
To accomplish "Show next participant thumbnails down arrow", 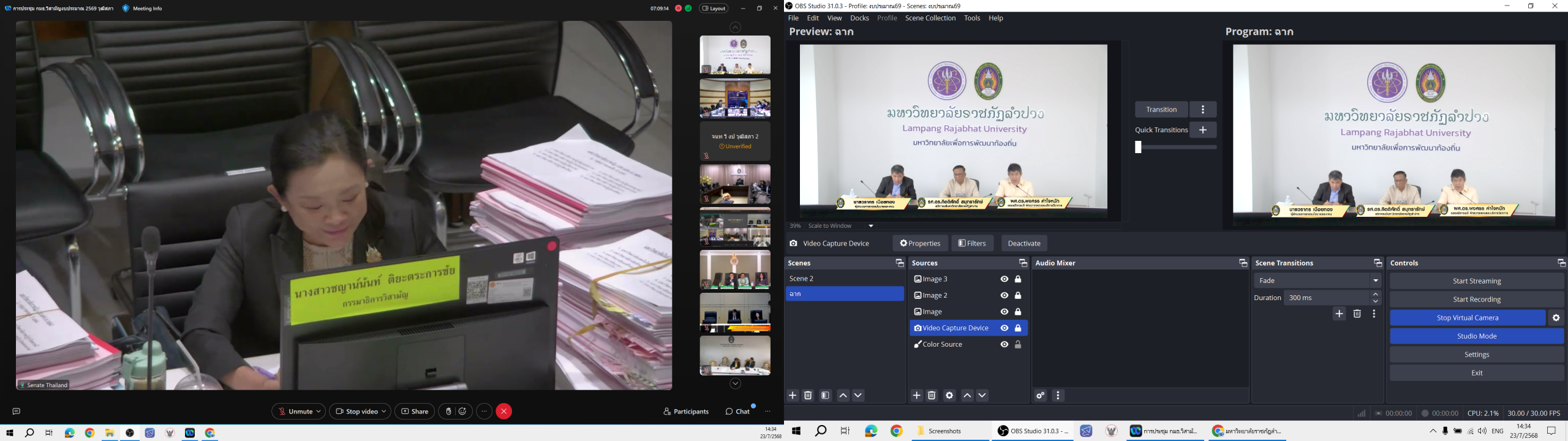I will pyautogui.click(x=735, y=384).
